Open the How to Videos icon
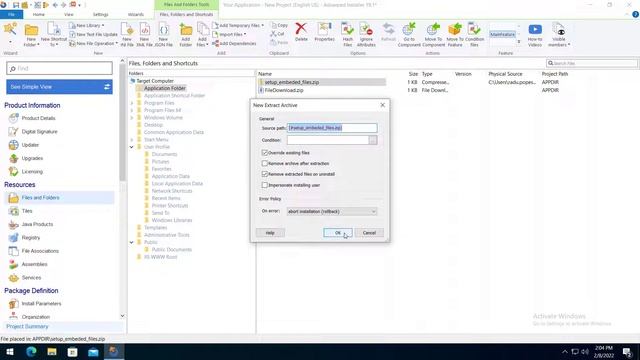640x360 pixels. tap(535, 35)
